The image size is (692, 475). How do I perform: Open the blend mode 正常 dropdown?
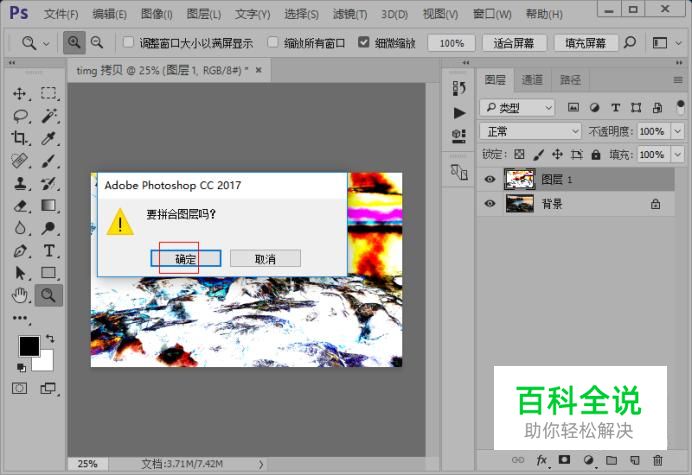pyautogui.click(x=530, y=131)
